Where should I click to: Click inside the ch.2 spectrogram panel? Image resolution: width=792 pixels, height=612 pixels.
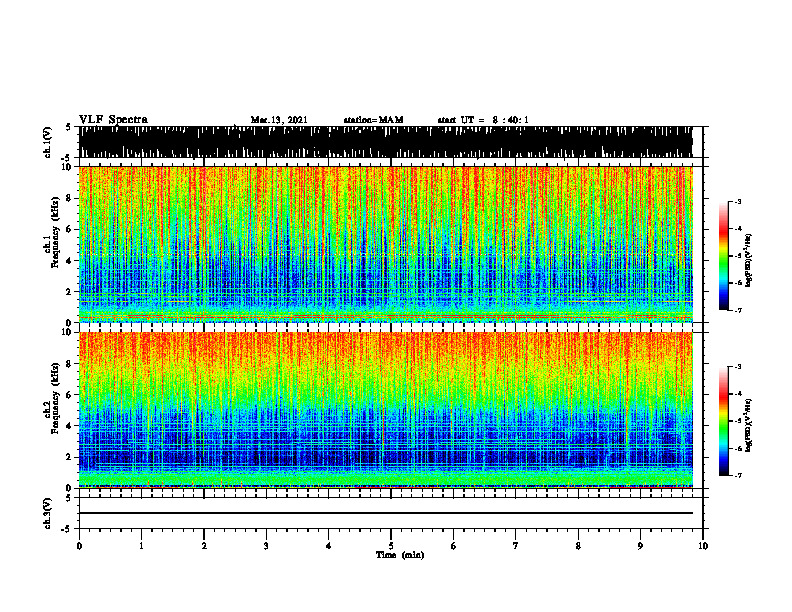click(x=385, y=410)
